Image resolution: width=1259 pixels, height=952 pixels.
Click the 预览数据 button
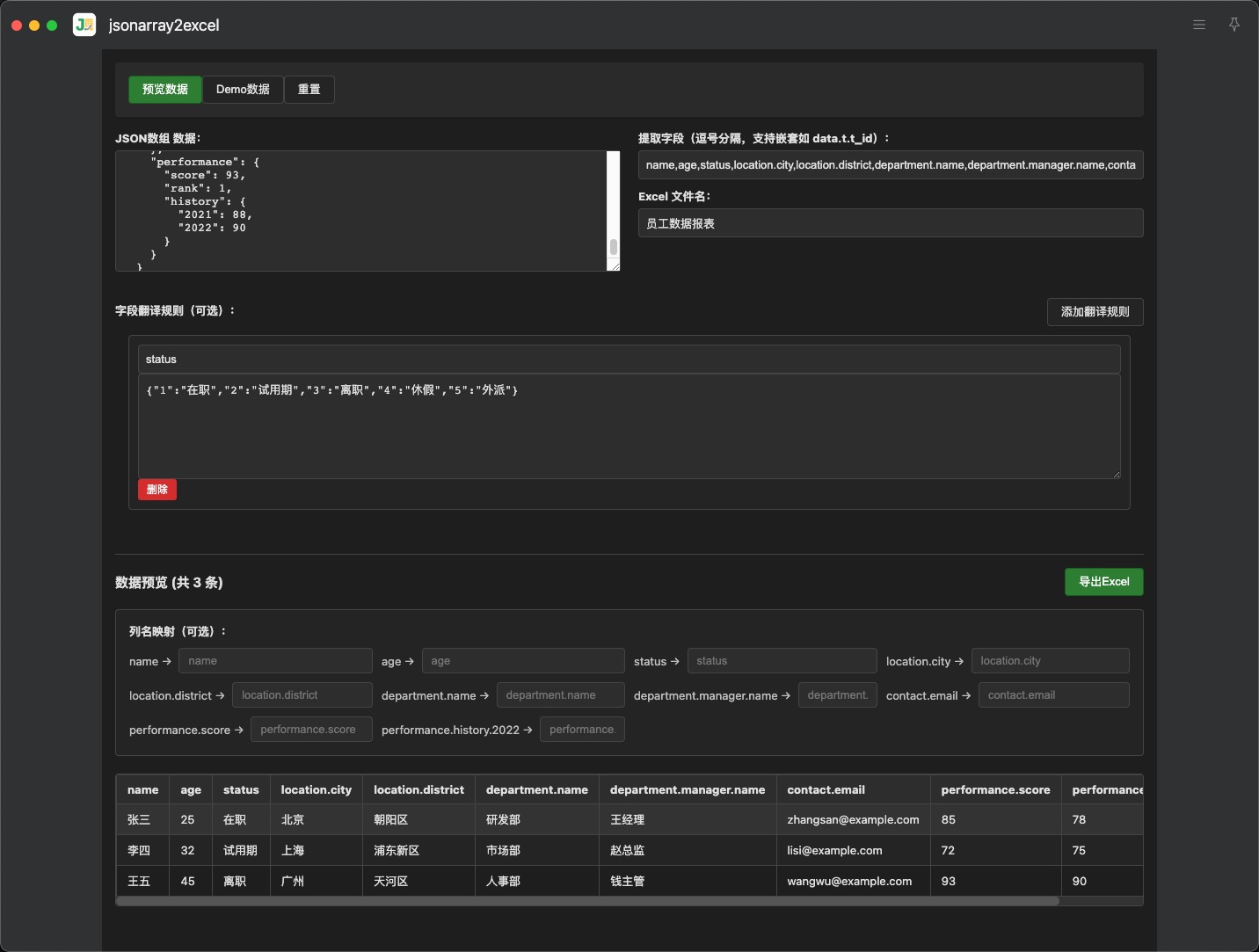(165, 89)
